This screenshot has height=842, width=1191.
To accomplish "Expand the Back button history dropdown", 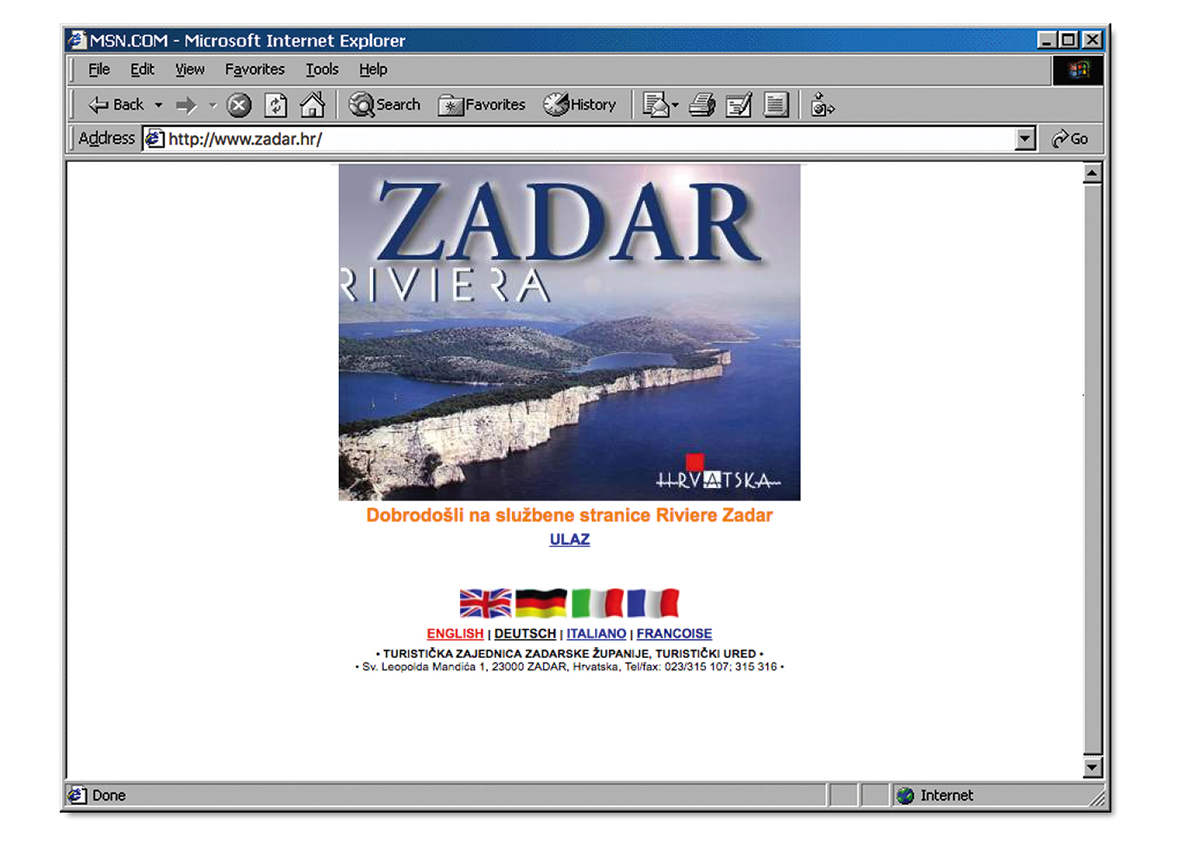I will (157, 104).
